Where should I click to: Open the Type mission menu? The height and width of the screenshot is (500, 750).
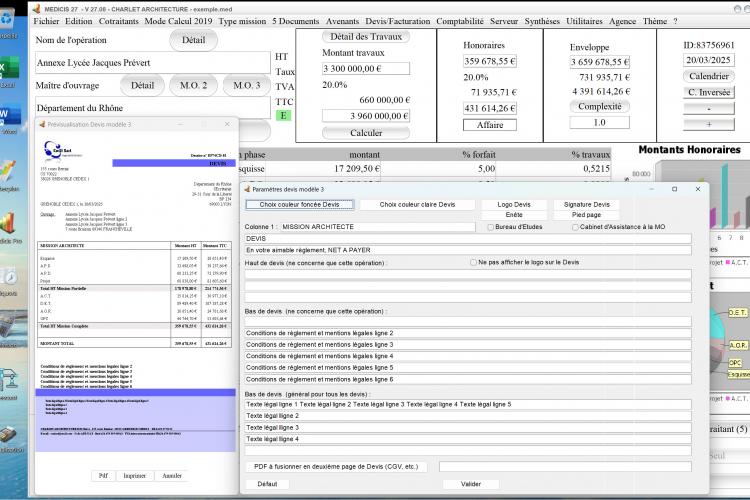(242, 21)
